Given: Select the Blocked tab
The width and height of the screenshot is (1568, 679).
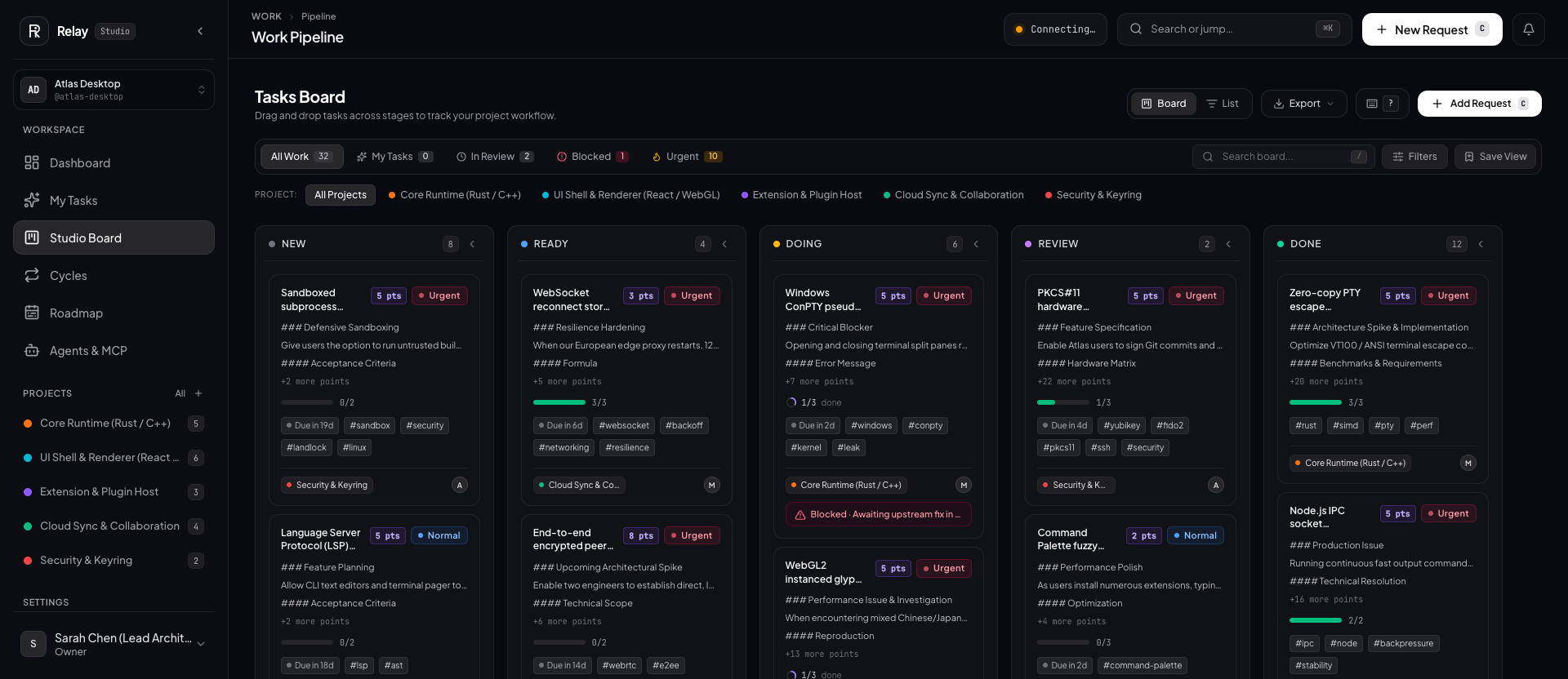Looking at the screenshot, I should 592,157.
